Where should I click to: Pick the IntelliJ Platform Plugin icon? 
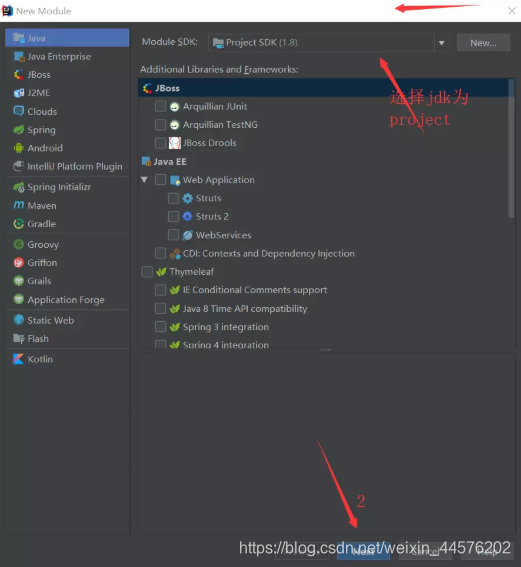18,166
